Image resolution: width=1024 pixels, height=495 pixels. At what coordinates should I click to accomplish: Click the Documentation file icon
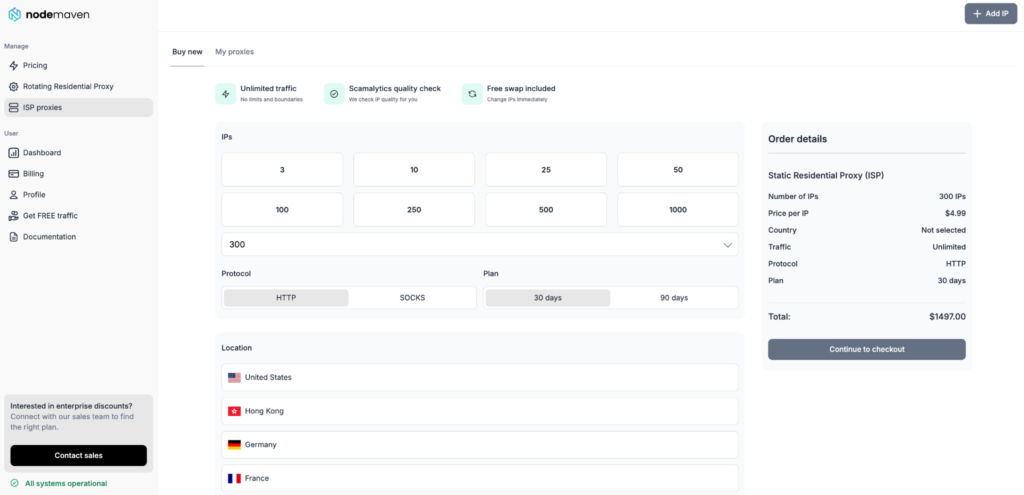14,236
